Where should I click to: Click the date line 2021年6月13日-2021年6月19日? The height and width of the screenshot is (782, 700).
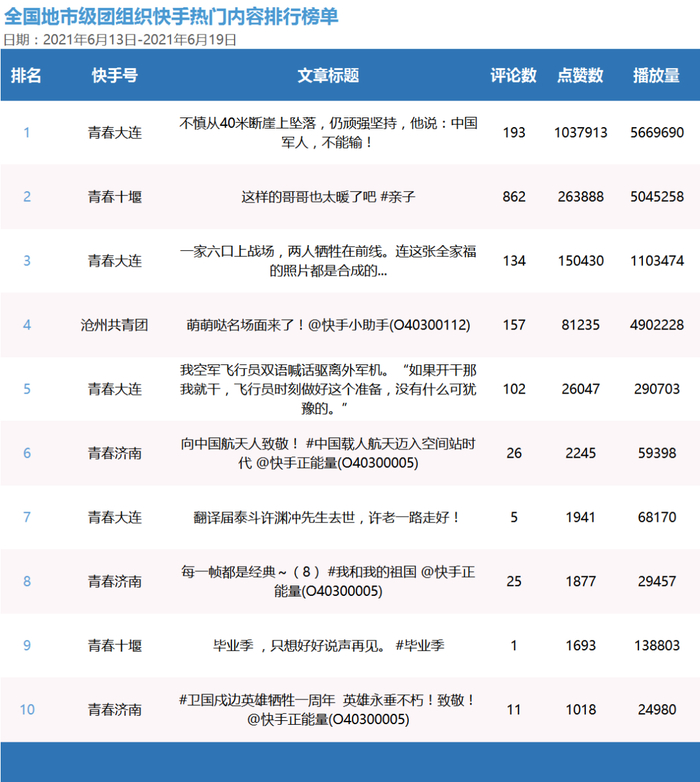pyautogui.click(x=140, y=40)
